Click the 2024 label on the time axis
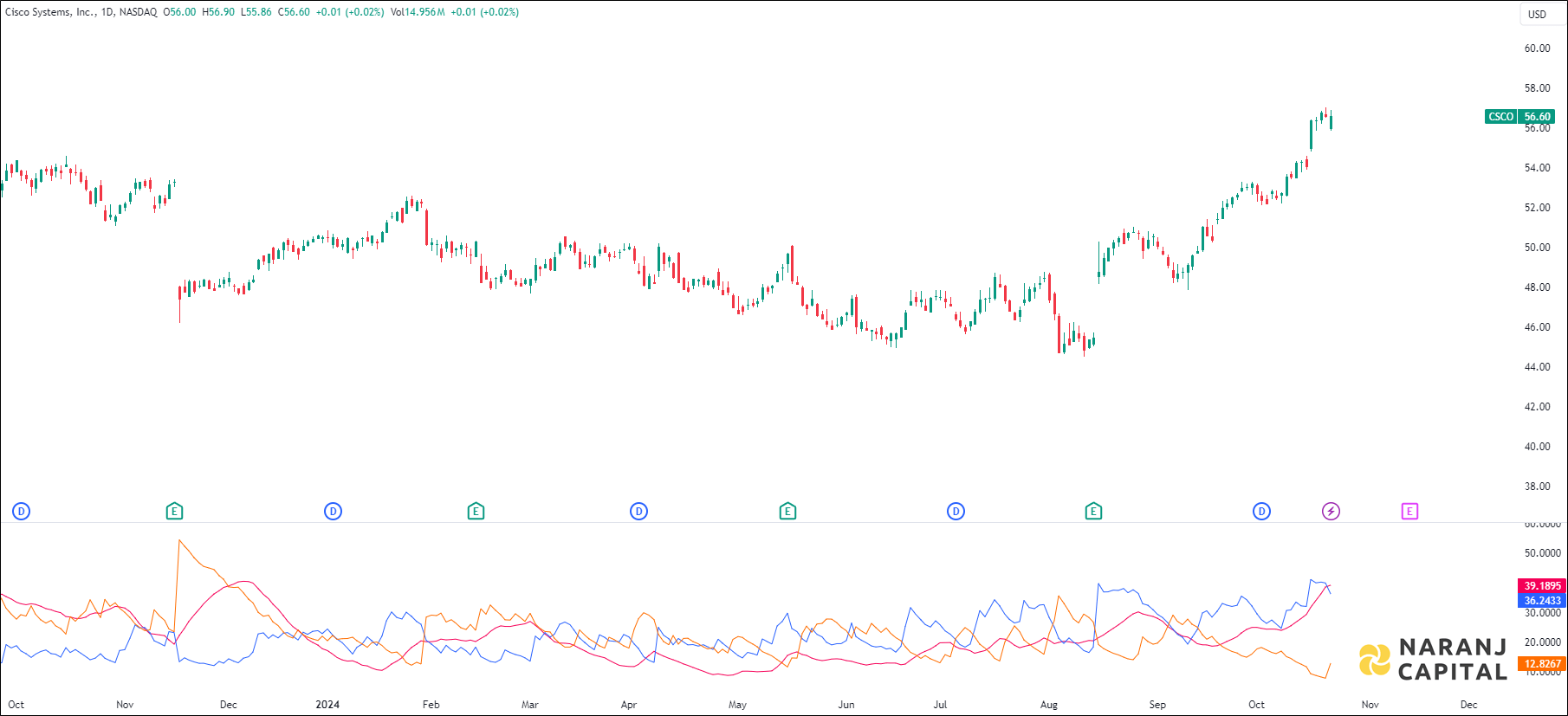Viewport: 1568px width, 716px height. click(327, 705)
